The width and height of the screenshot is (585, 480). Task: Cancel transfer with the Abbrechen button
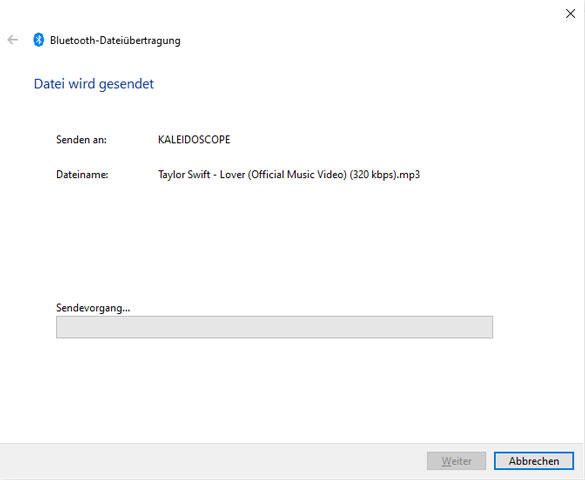click(534, 461)
